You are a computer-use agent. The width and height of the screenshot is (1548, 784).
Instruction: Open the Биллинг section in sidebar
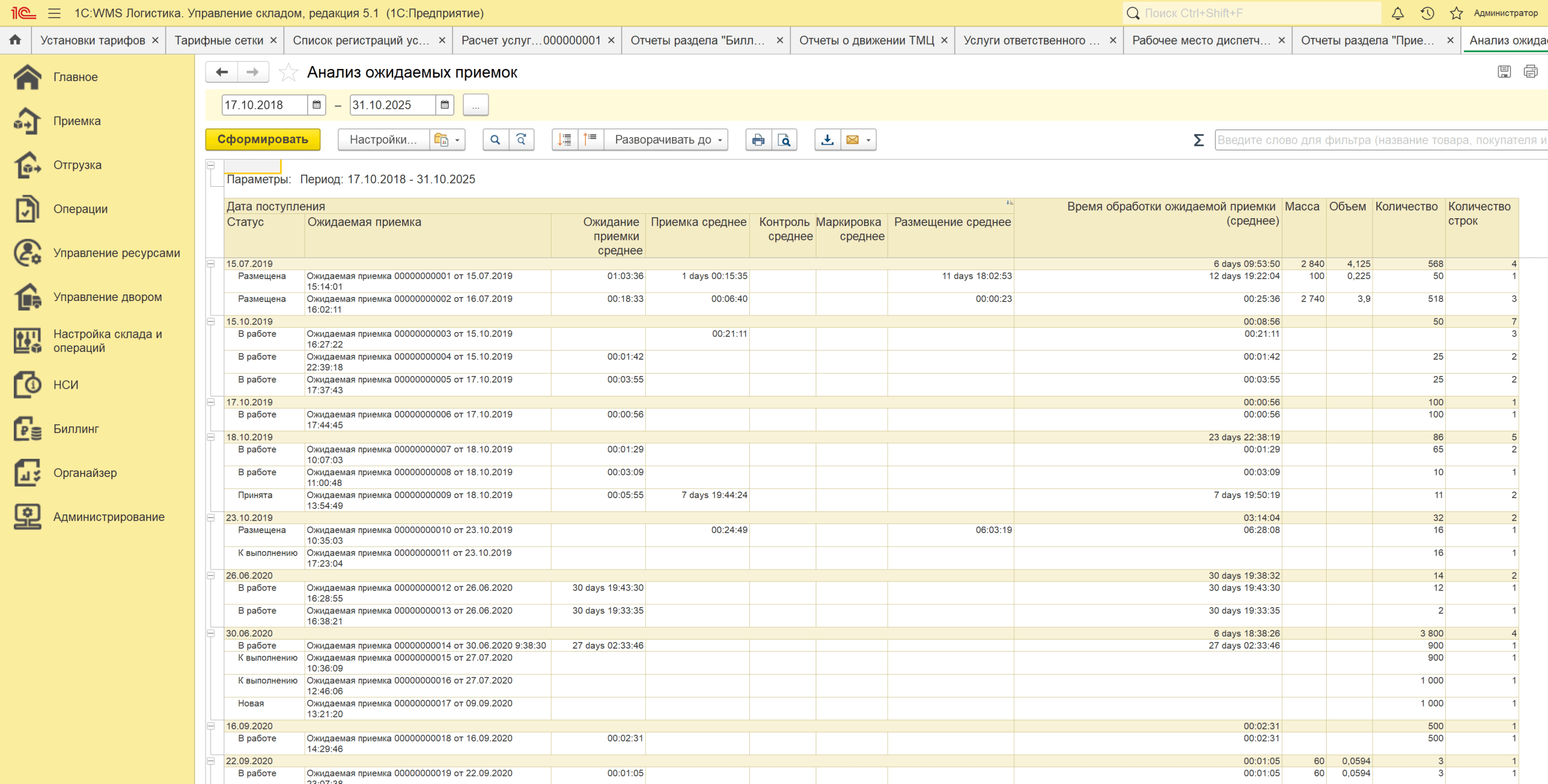point(76,429)
